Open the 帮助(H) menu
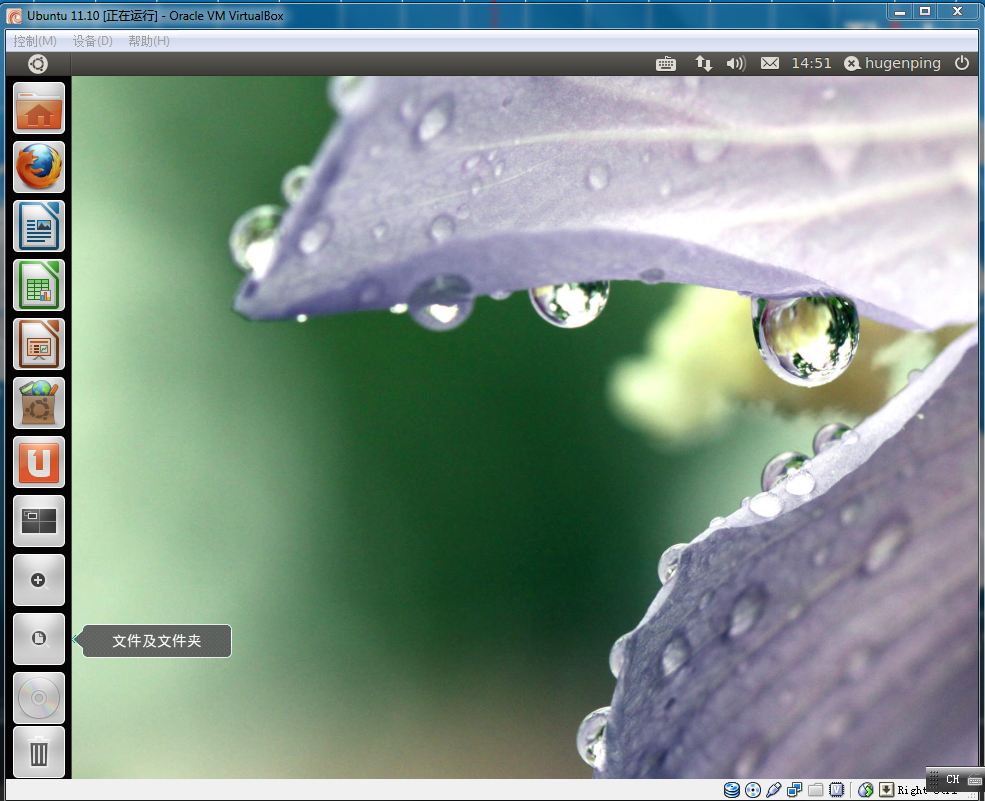Viewport: 985px width, 801px height. click(149, 41)
